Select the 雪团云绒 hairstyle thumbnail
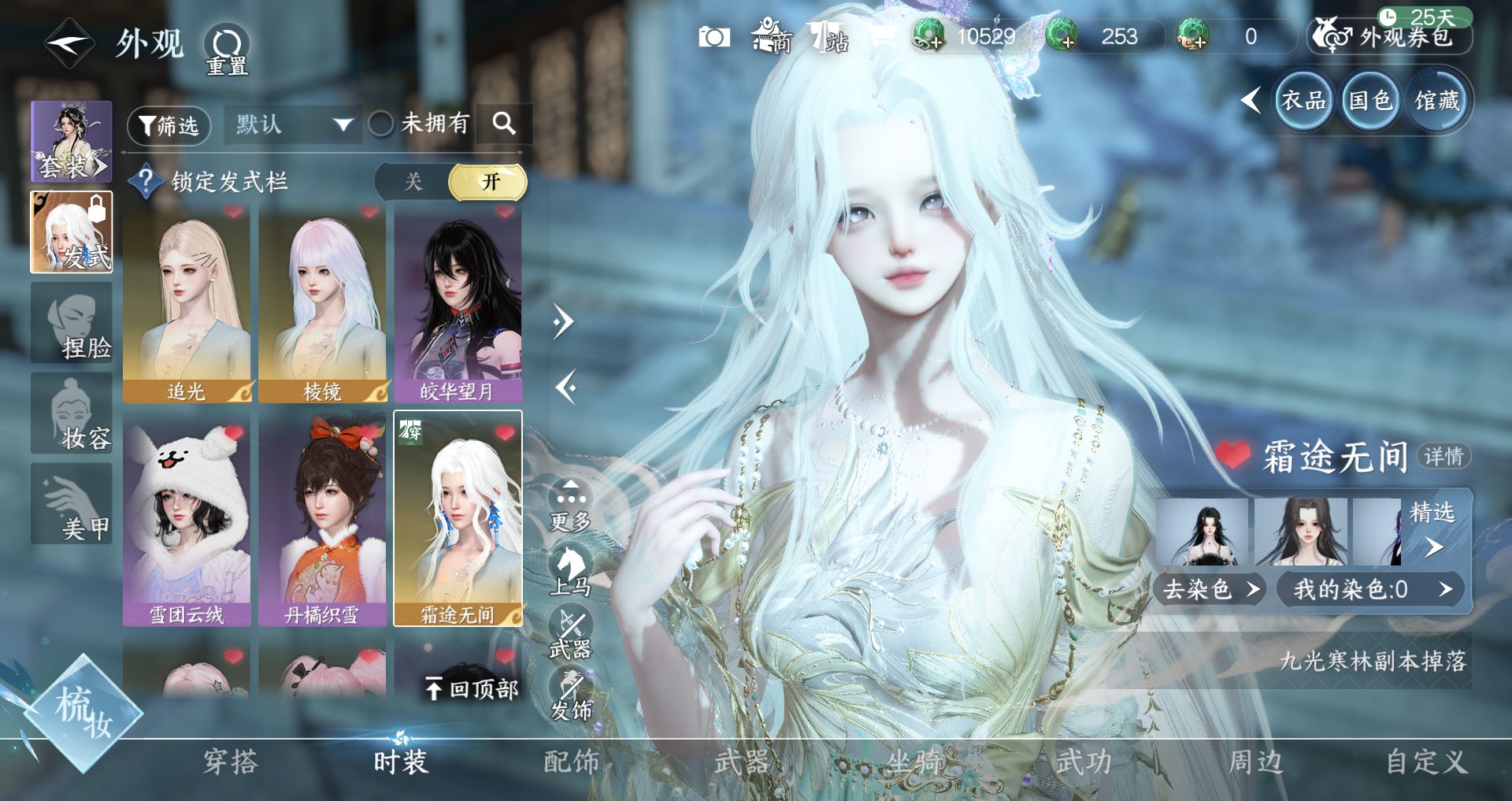The height and width of the screenshot is (801, 1512). pyautogui.click(x=187, y=518)
